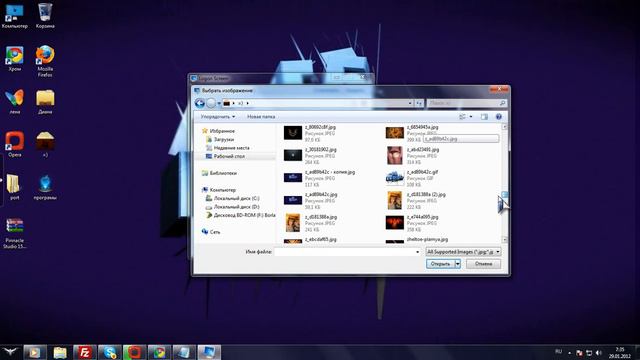Viewport: 640px width, 360px height.
Task: Click the volume icon in the system tray
Action: (598, 353)
